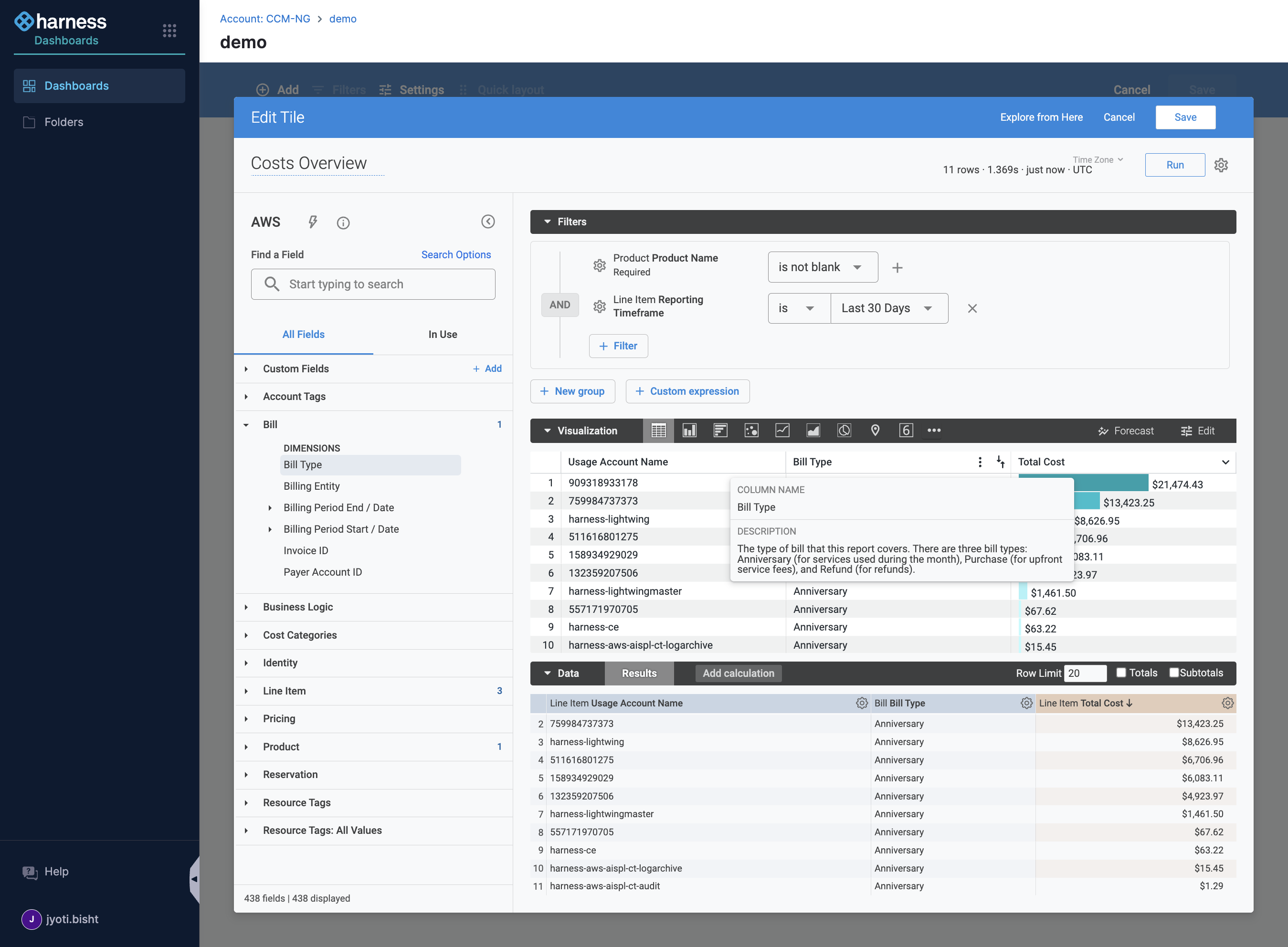This screenshot has width=1288, height=947.
Task: Click the Find a Field search box
Action: (373, 284)
